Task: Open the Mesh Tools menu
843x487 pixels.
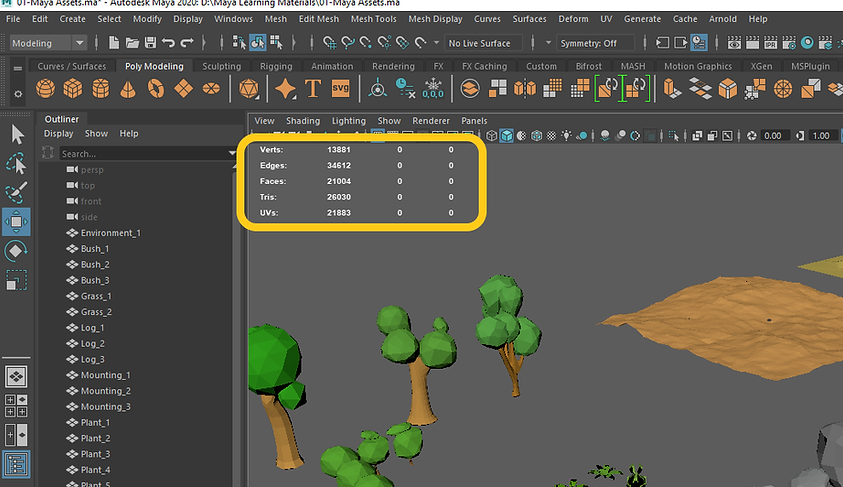Action: (373, 19)
